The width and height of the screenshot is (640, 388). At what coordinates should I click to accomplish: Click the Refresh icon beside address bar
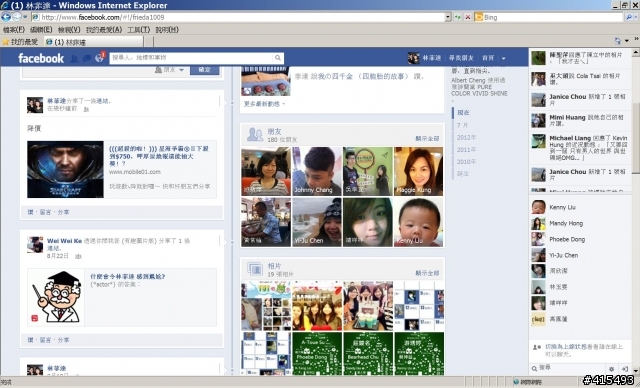point(458,17)
